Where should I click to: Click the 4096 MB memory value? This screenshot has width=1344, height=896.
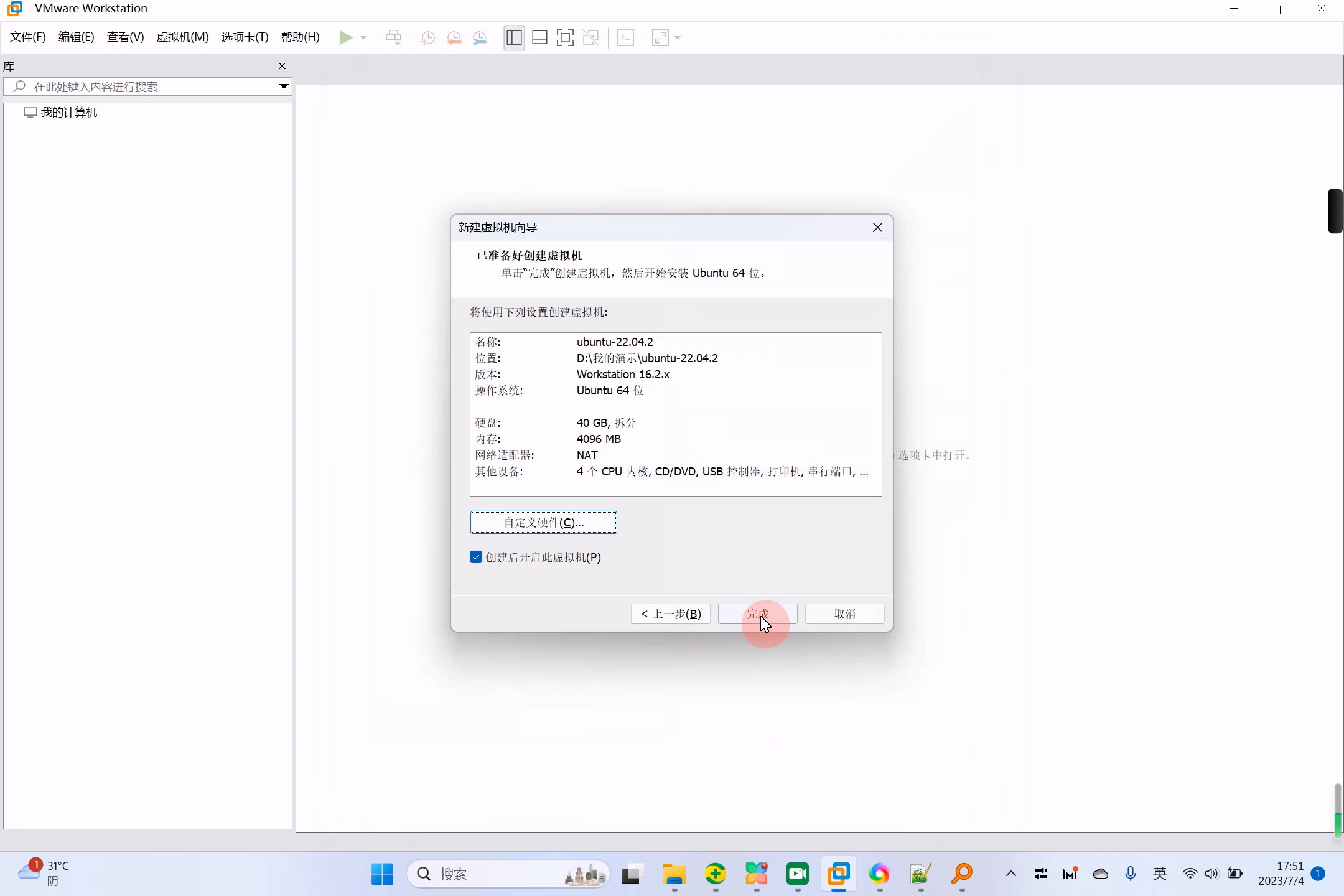pyautogui.click(x=599, y=439)
